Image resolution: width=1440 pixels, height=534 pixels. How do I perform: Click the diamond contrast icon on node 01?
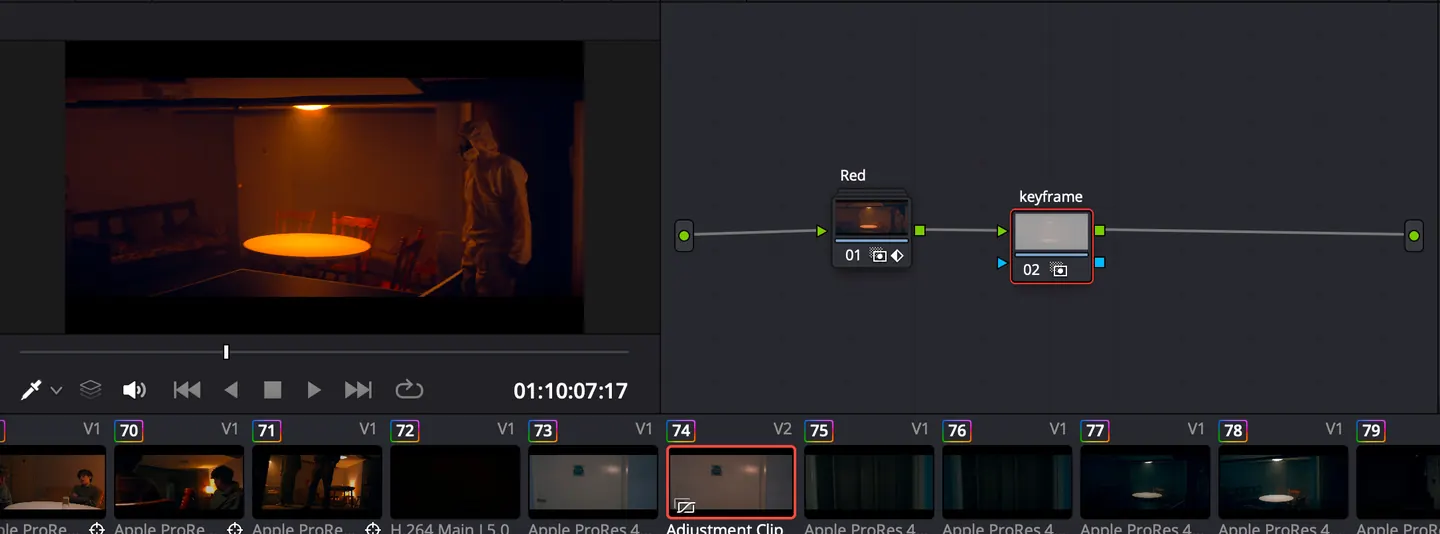[x=897, y=255]
